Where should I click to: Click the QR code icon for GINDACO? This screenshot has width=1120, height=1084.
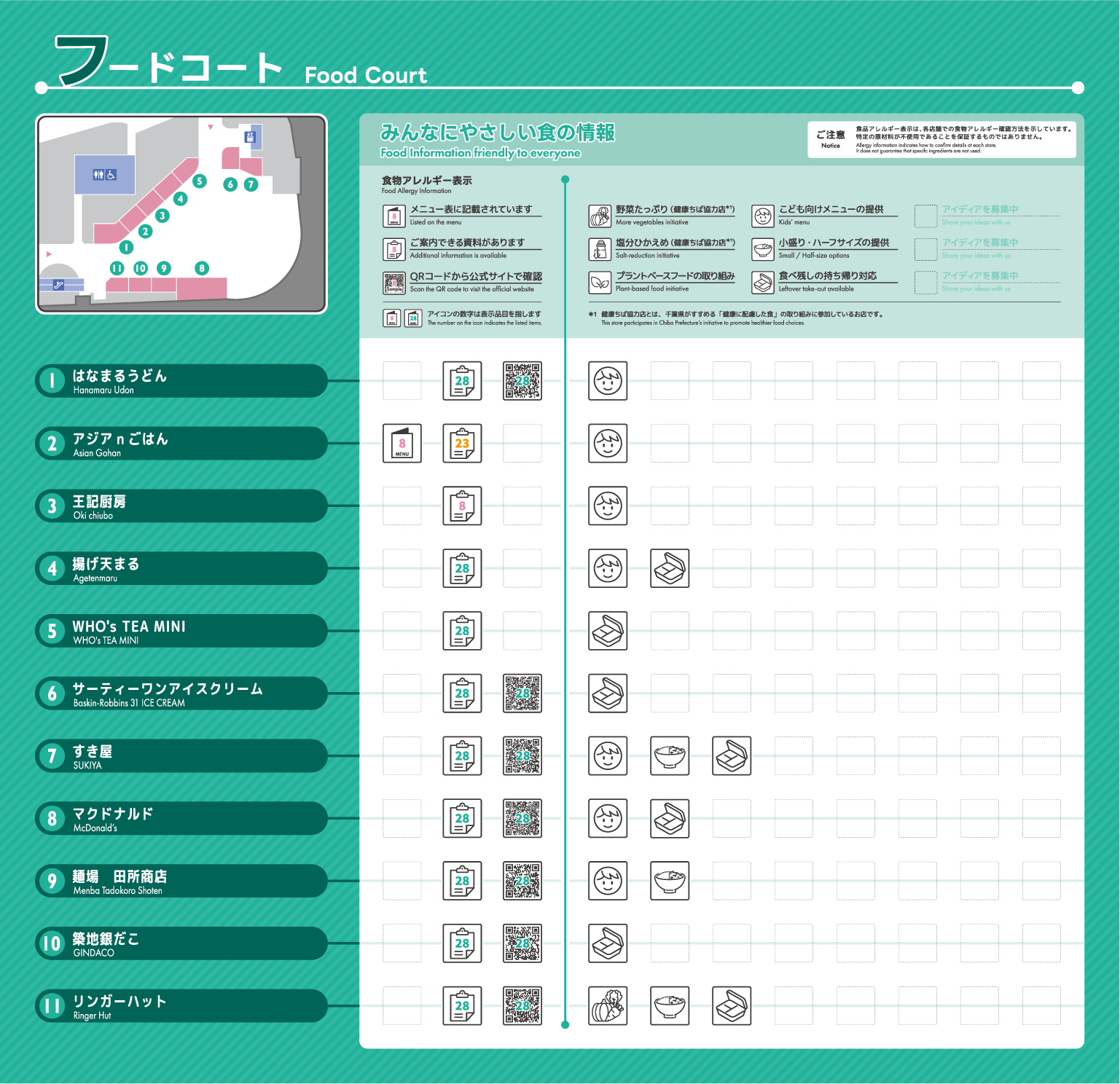(522, 943)
